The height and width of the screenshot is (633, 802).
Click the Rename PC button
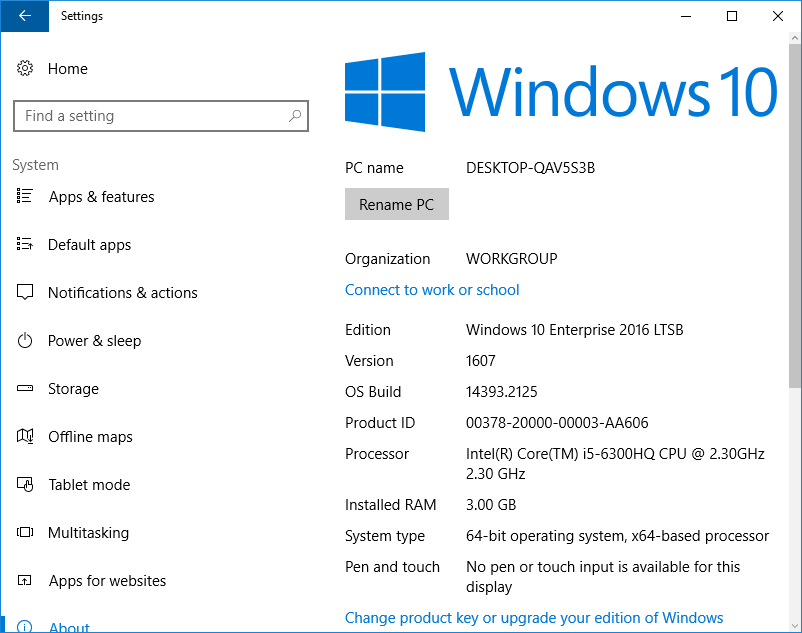tap(397, 205)
